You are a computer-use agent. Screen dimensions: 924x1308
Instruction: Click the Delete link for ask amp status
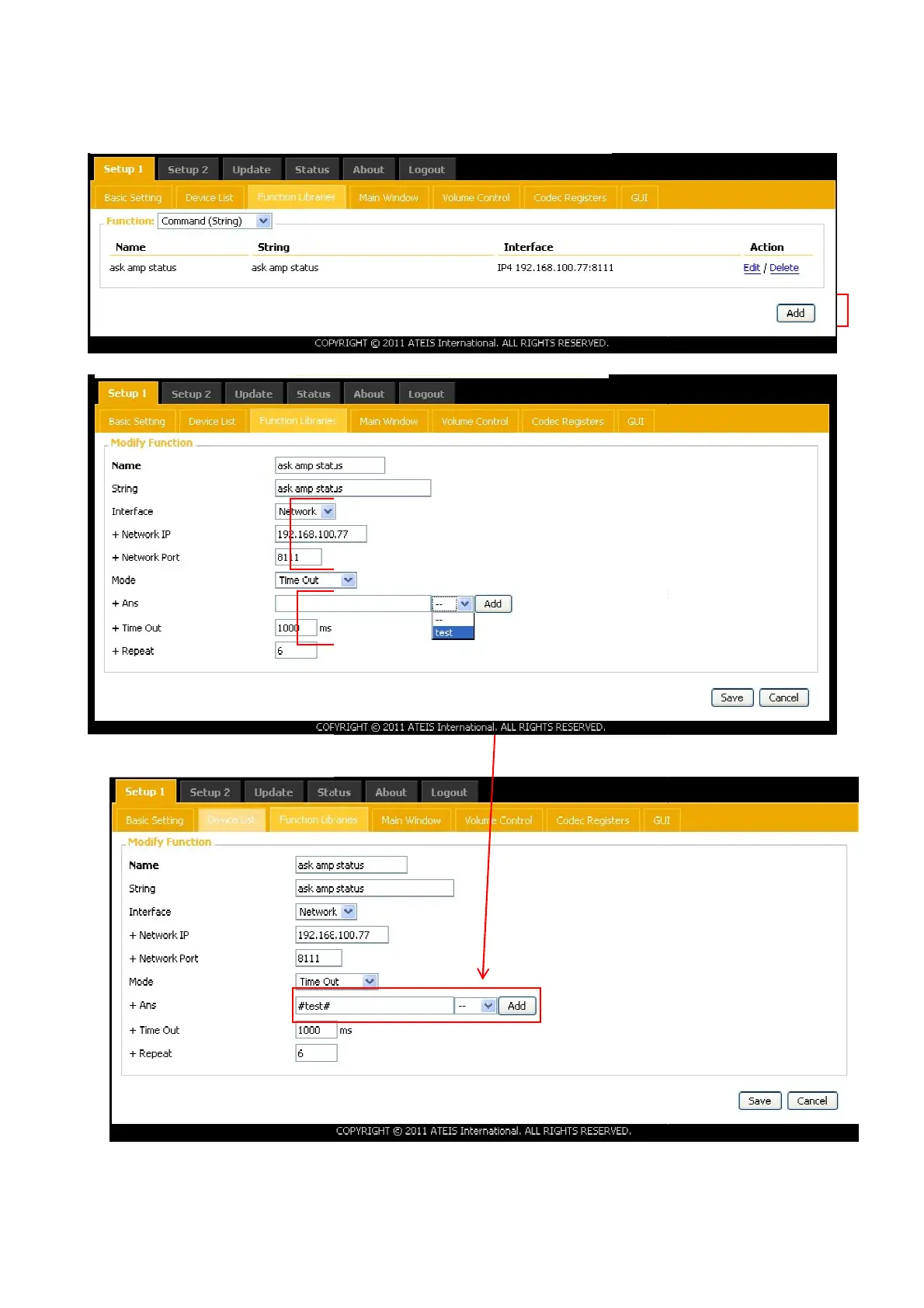point(783,268)
